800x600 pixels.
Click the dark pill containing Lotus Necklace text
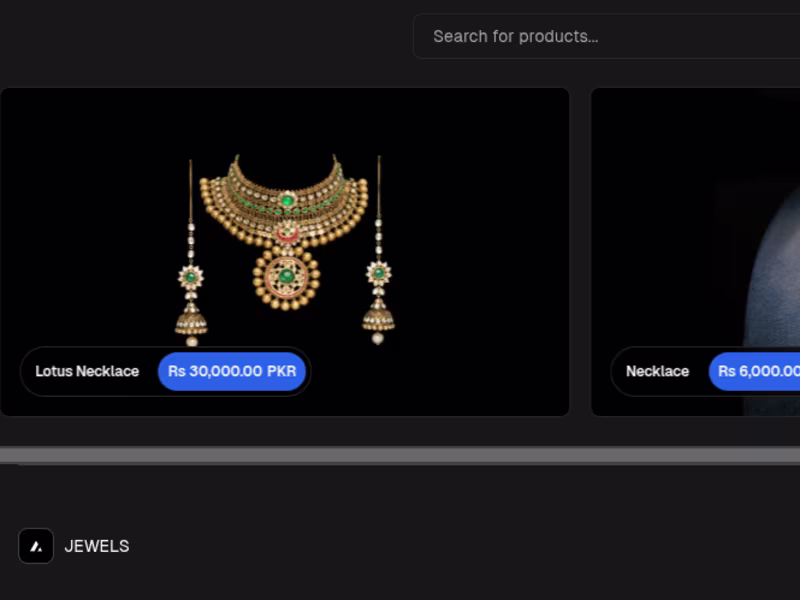pos(87,371)
